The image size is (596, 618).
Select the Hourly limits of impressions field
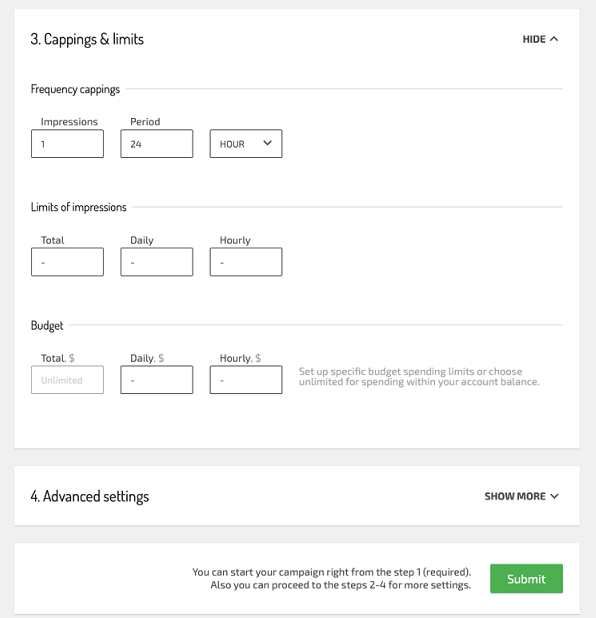pyautogui.click(x=246, y=262)
